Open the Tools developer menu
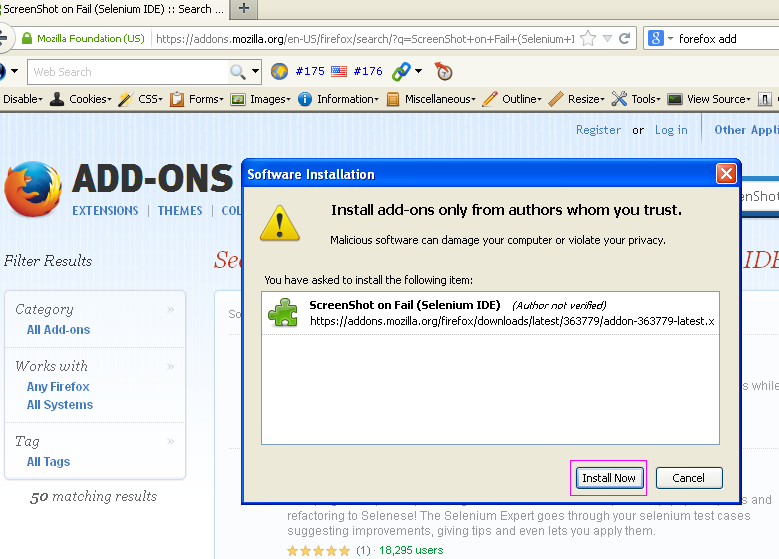 click(x=636, y=99)
